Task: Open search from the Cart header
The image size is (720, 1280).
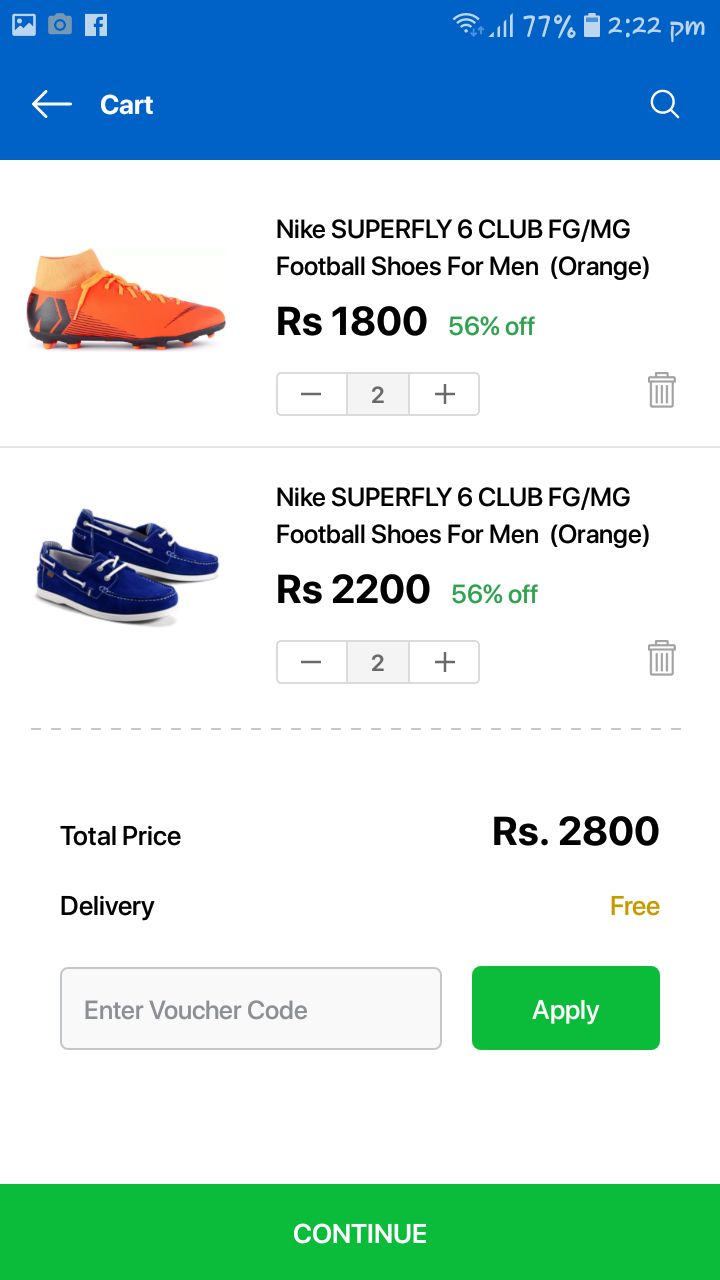Action: point(665,104)
